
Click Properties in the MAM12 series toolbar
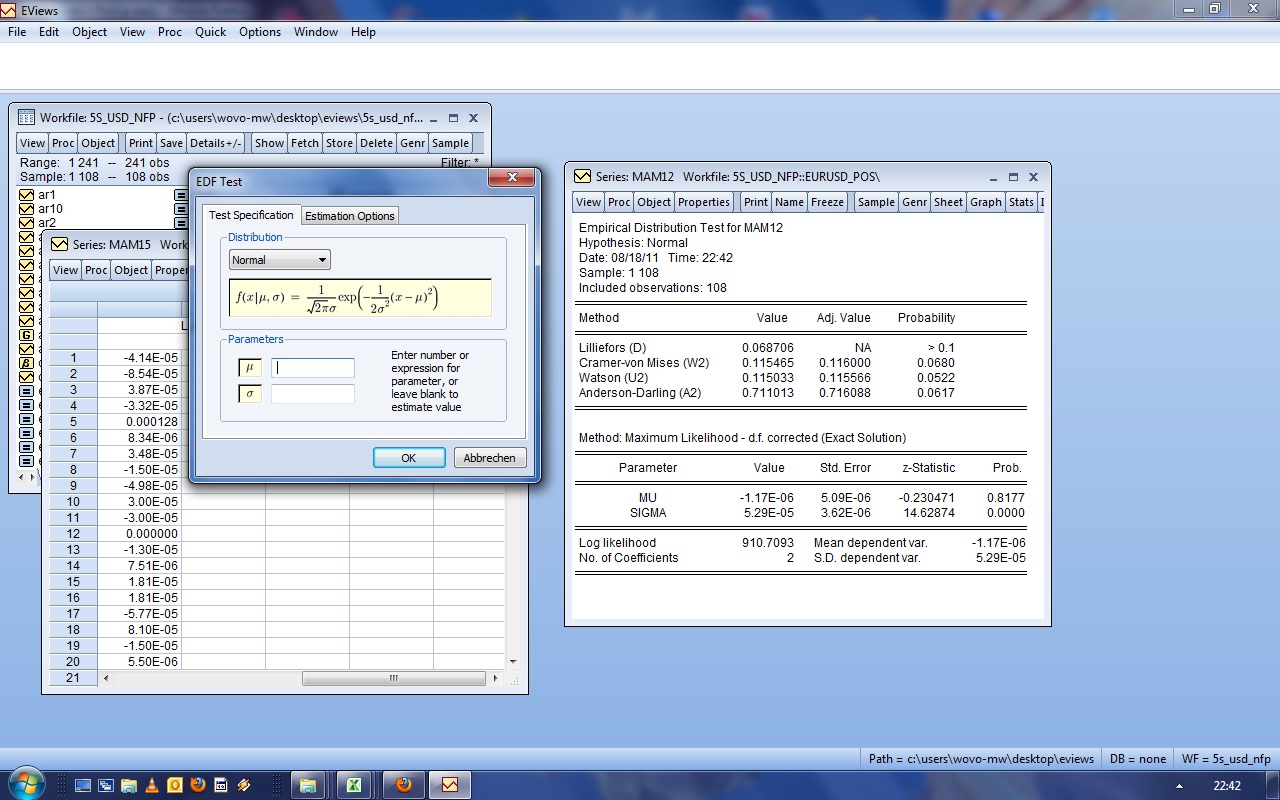point(704,202)
